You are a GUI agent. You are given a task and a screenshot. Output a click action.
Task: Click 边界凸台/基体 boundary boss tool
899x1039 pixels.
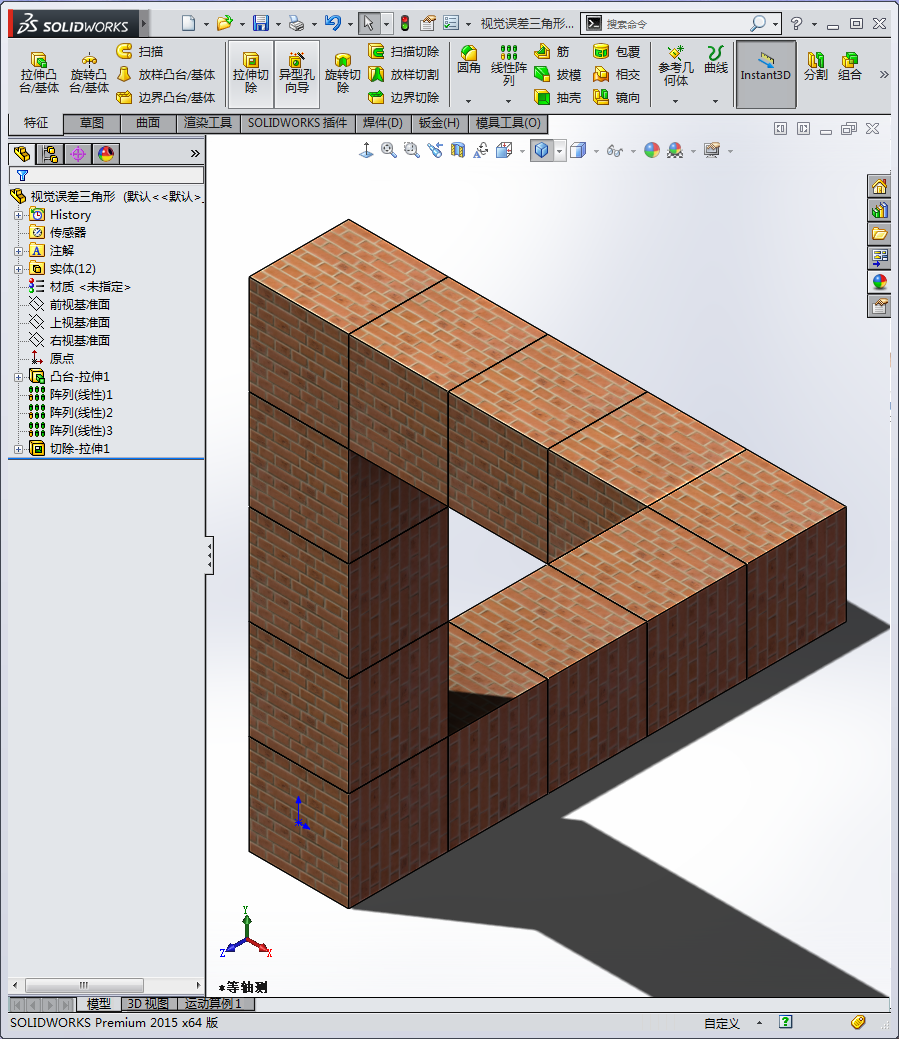click(166, 97)
